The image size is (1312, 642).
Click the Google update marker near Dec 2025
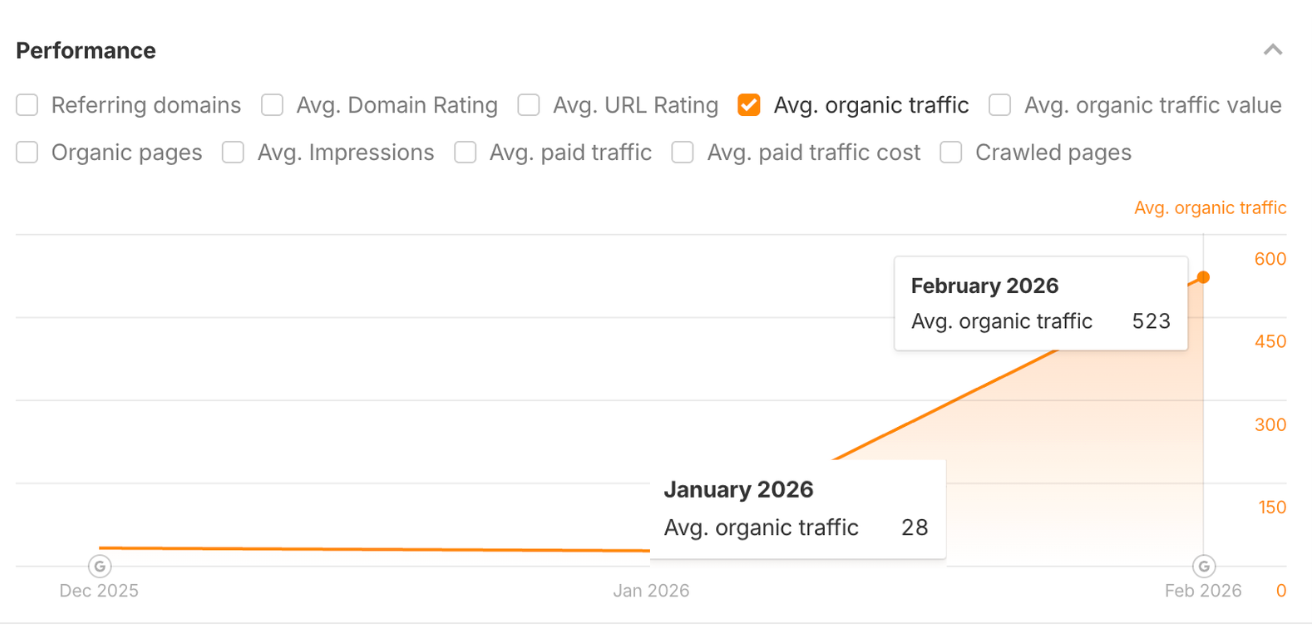coord(99,565)
